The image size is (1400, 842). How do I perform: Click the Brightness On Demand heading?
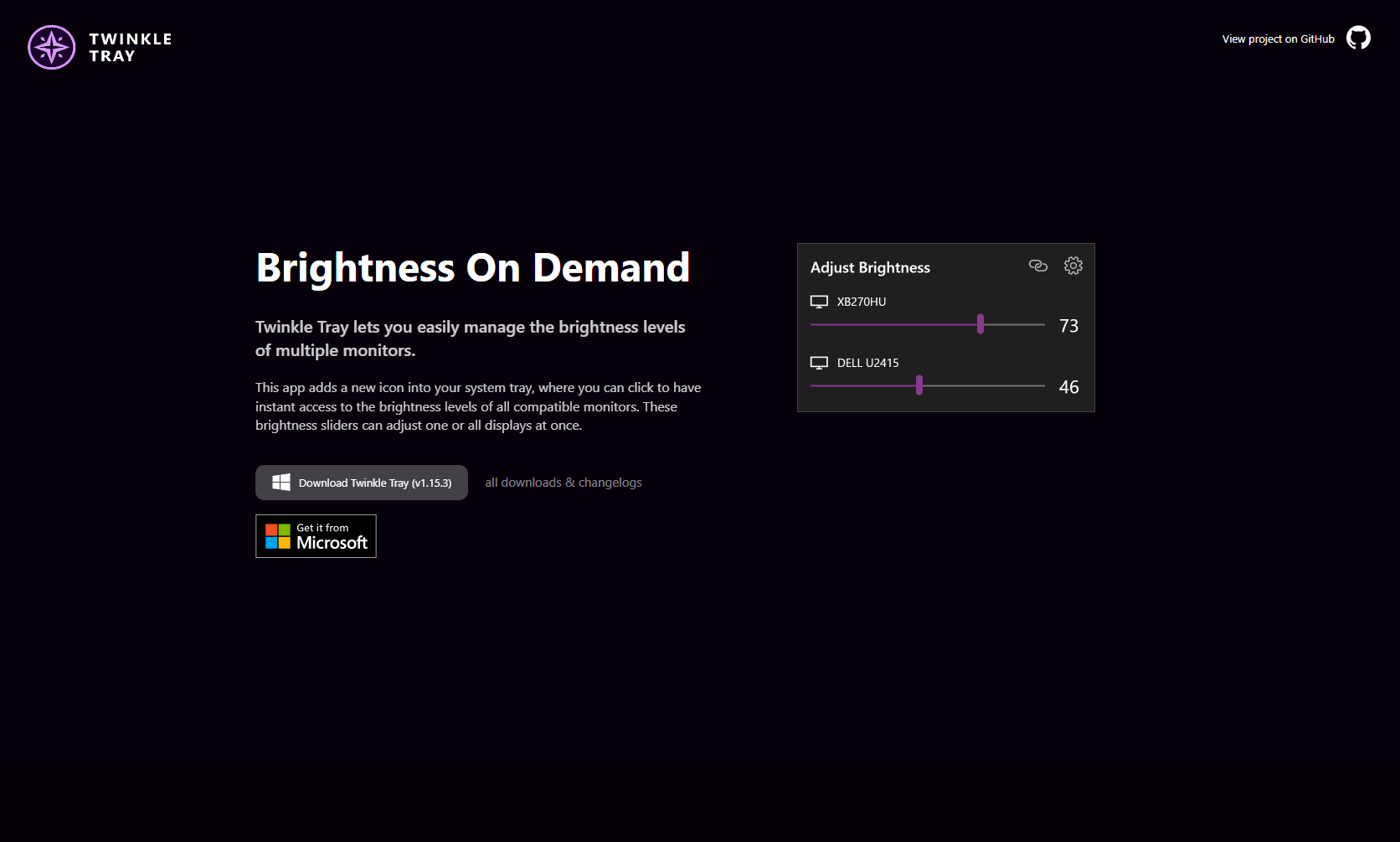[473, 268]
